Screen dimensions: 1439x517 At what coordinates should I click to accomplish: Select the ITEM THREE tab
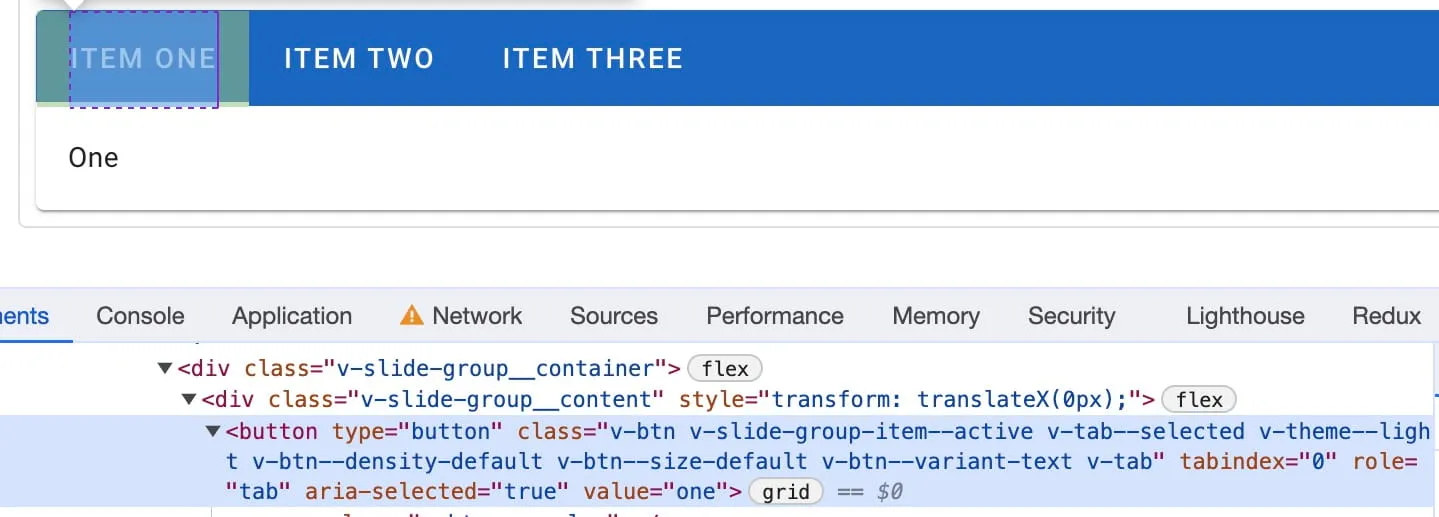point(592,59)
